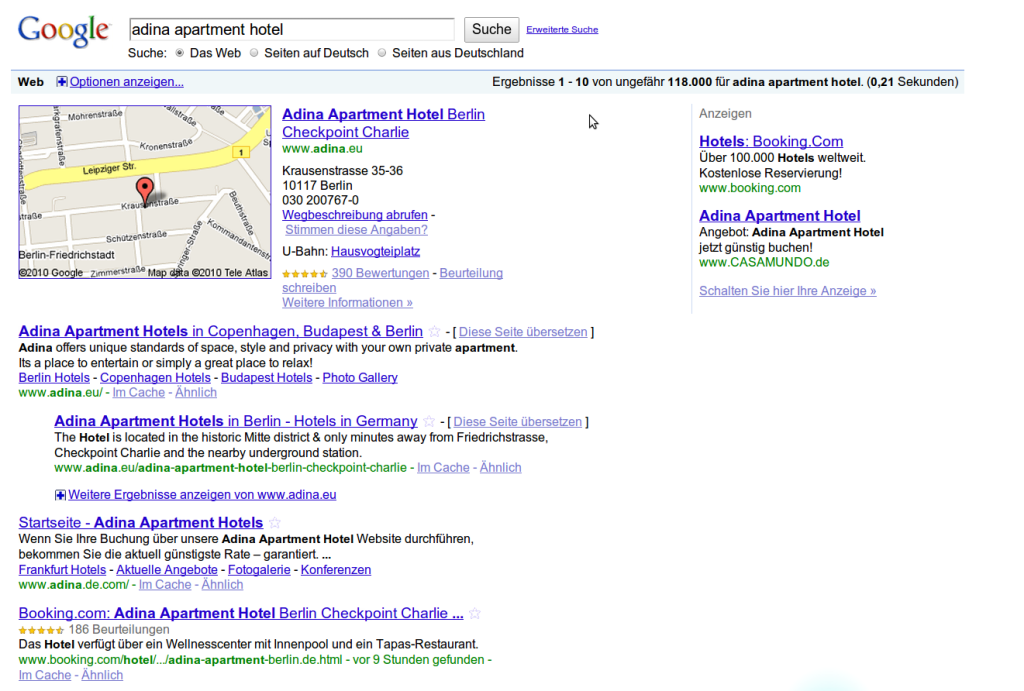Open Copenhagen Hotels sitelink
This screenshot has width=1024, height=691.
tap(155, 378)
